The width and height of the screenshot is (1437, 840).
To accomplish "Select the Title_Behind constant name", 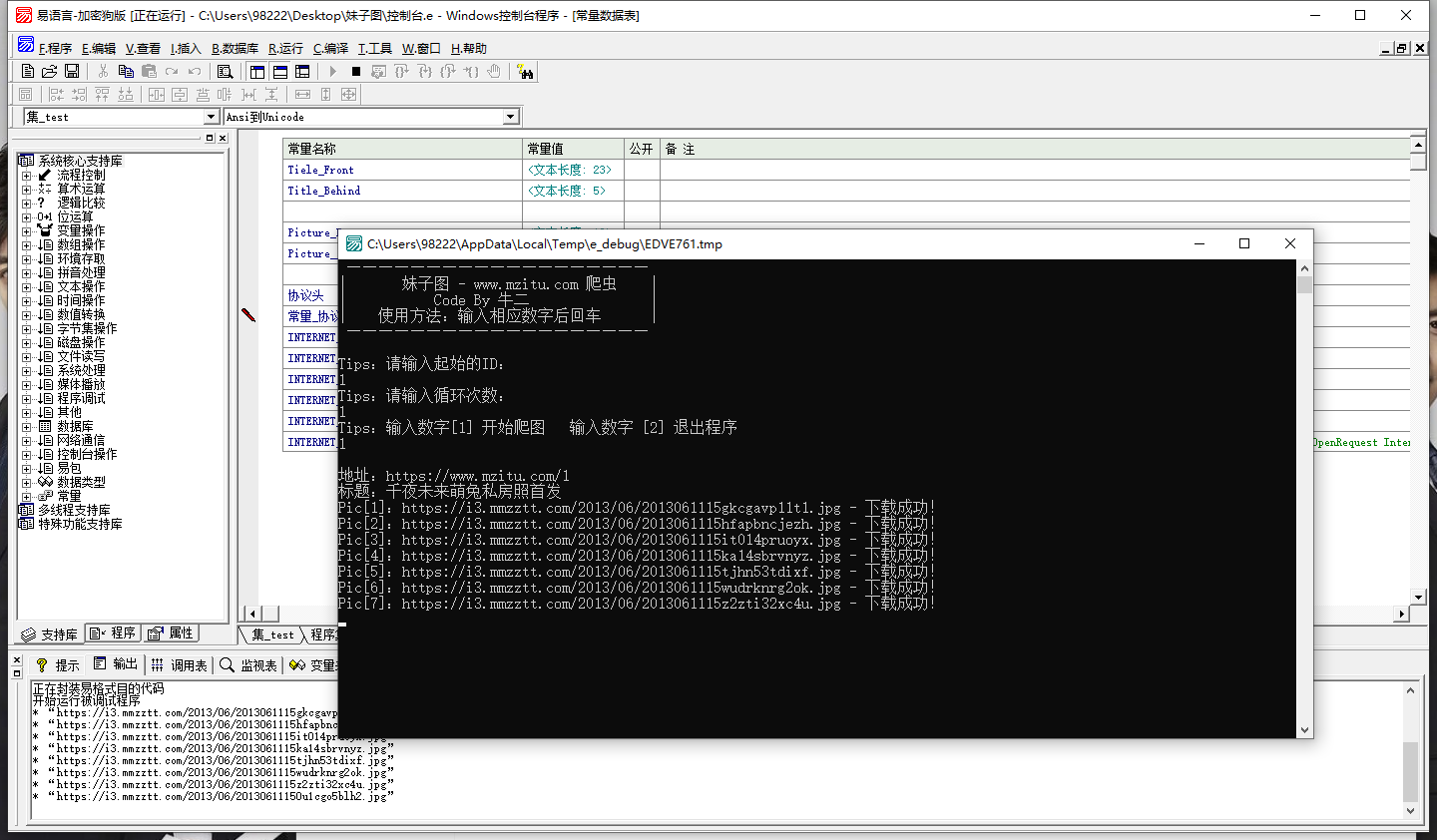I will click(x=323, y=191).
